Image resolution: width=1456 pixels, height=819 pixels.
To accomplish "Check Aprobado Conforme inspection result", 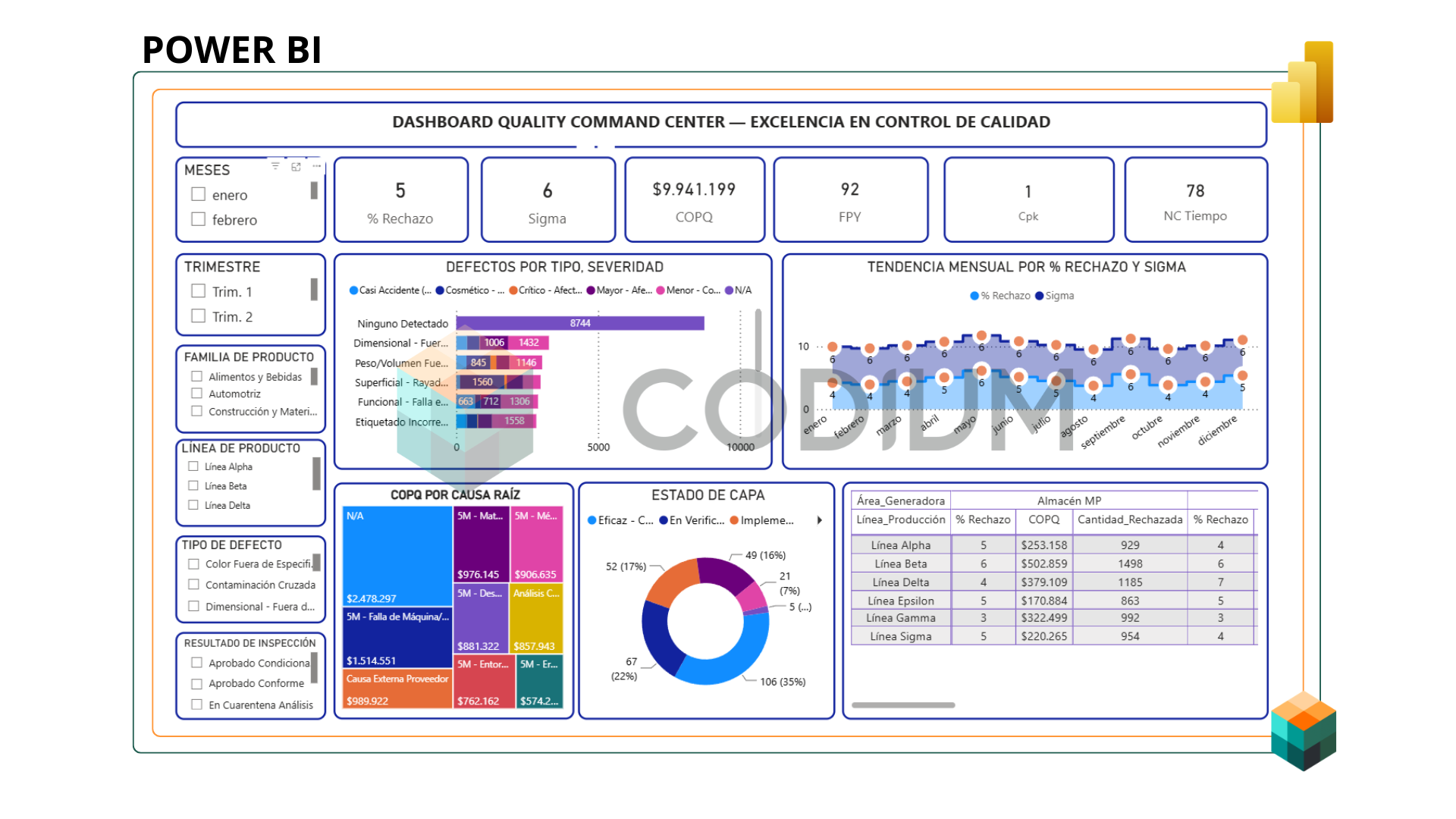I will pyautogui.click(x=197, y=683).
